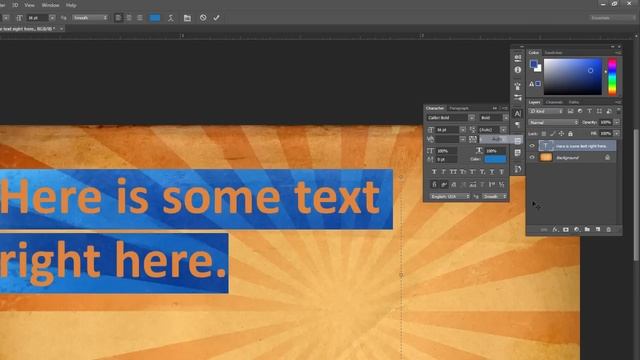The image size is (640, 360).
Task: Click the Fill percentage field in Layers panel
Action: (x=606, y=133)
